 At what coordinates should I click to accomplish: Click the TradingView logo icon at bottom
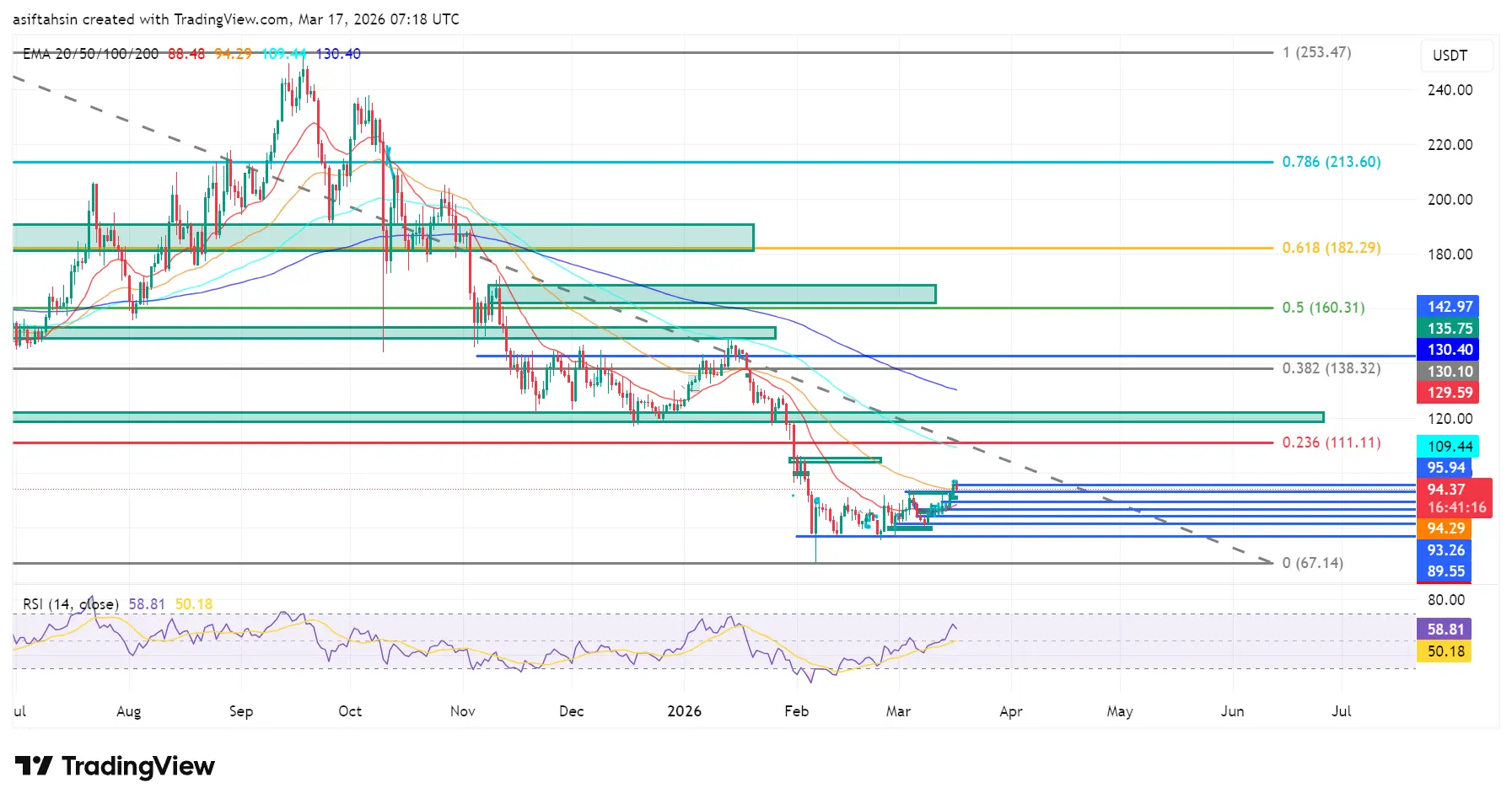coord(34,766)
